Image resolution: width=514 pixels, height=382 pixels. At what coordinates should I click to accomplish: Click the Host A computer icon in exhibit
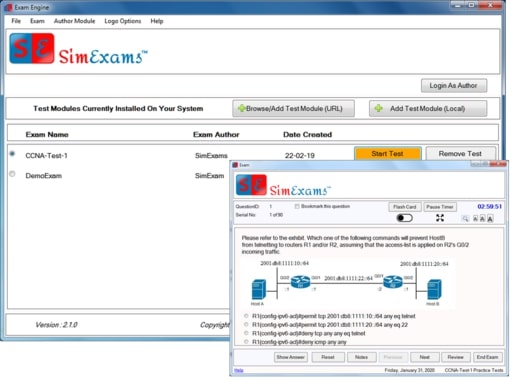point(259,289)
